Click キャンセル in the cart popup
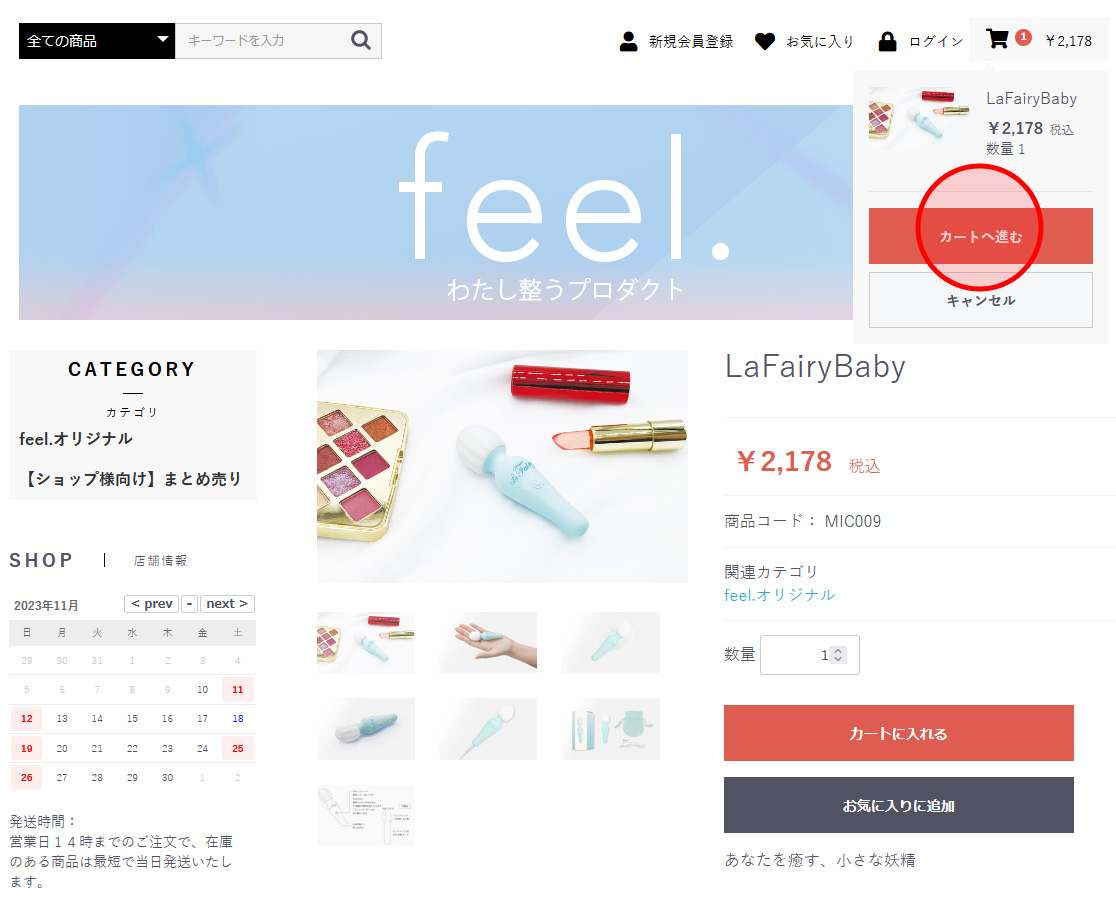 tap(981, 300)
